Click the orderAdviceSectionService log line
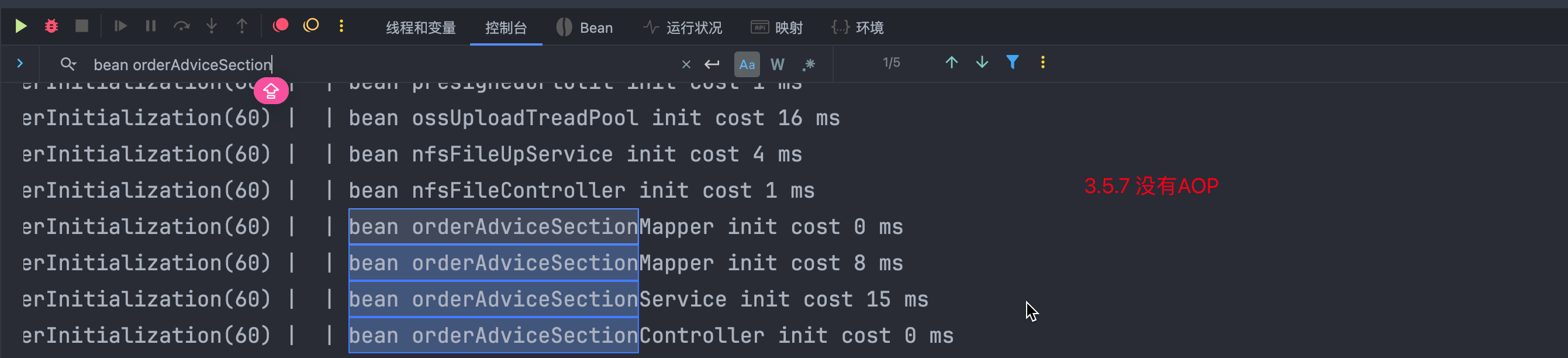 pyautogui.click(x=475, y=299)
